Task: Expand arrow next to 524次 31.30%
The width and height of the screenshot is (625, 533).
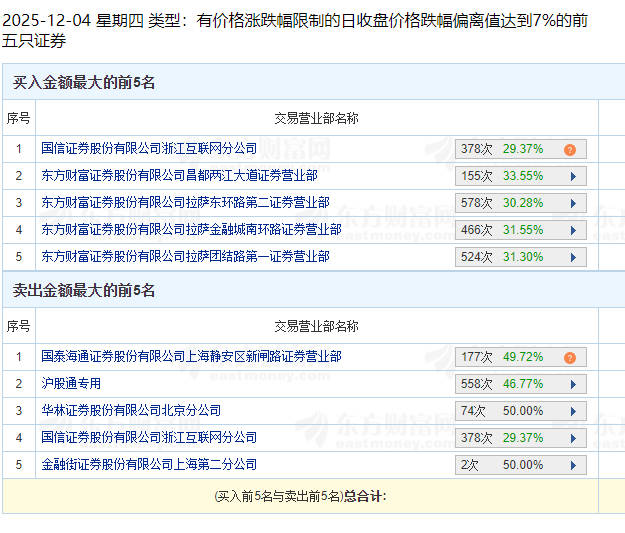Action: click(573, 258)
